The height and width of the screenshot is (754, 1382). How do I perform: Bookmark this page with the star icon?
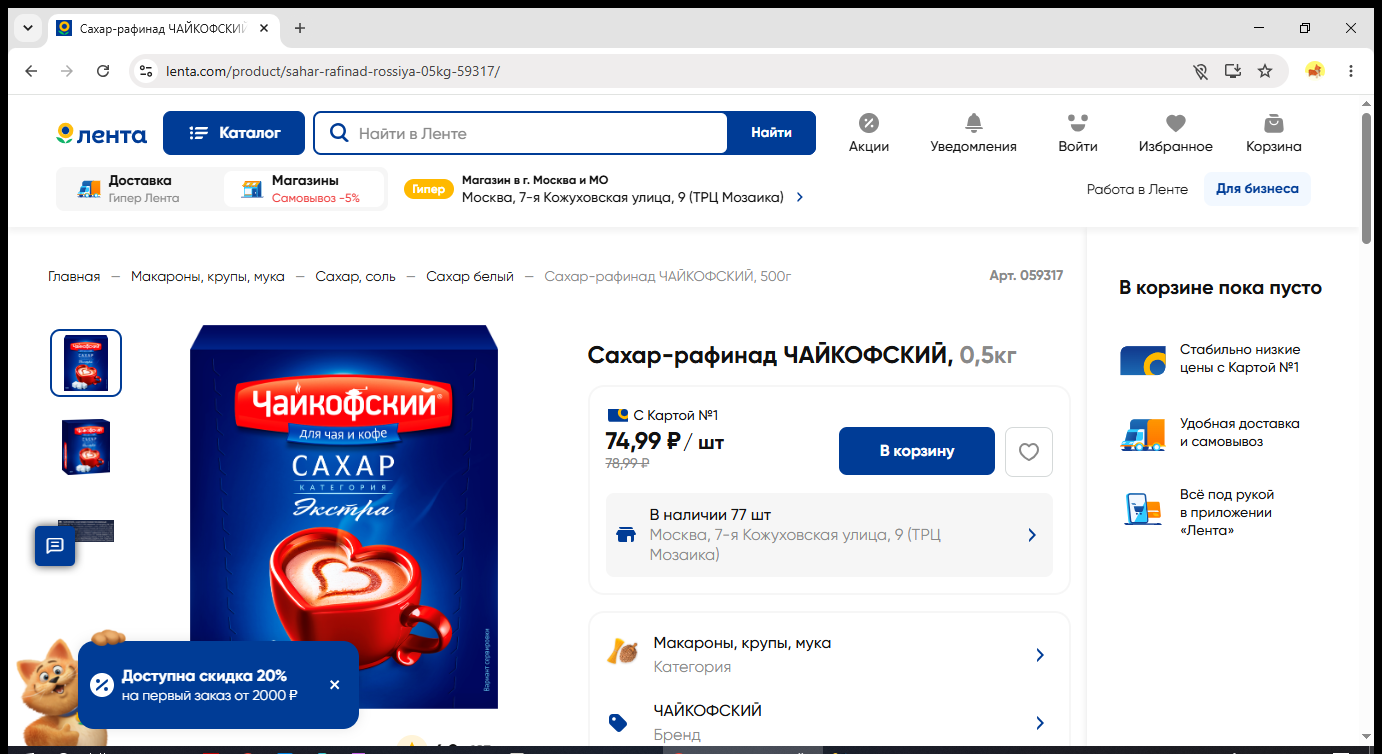pos(1265,71)
